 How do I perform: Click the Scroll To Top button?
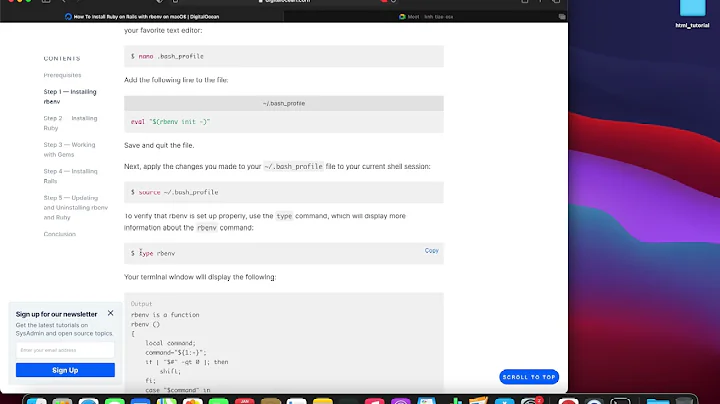[529, 377]
